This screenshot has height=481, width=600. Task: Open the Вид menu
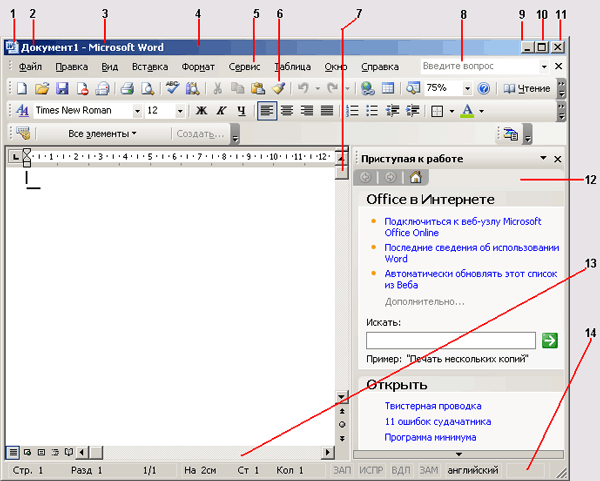tap(109, 67)
